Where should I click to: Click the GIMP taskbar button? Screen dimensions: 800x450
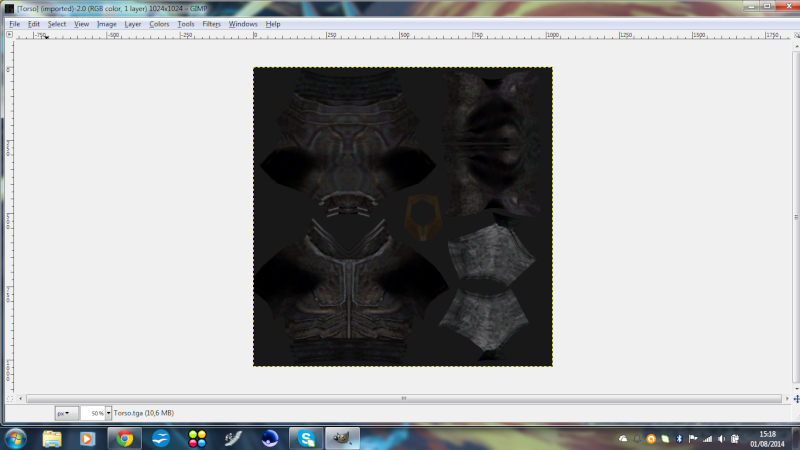click(x=342, y=438)
